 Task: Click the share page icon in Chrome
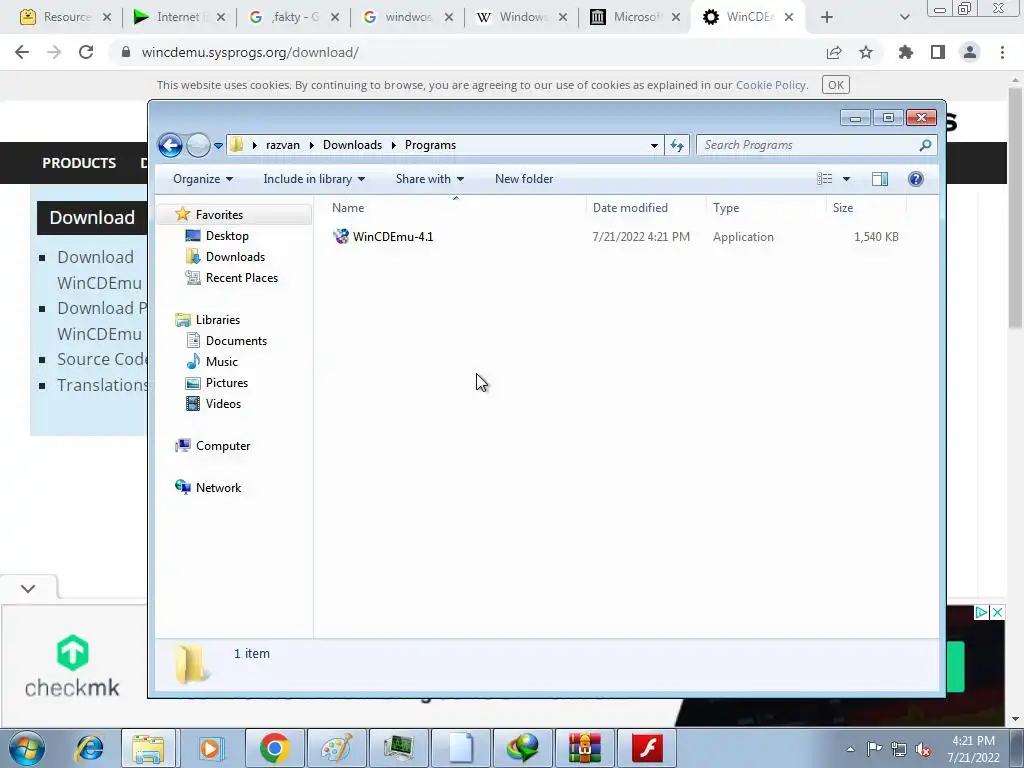[834, 52]
